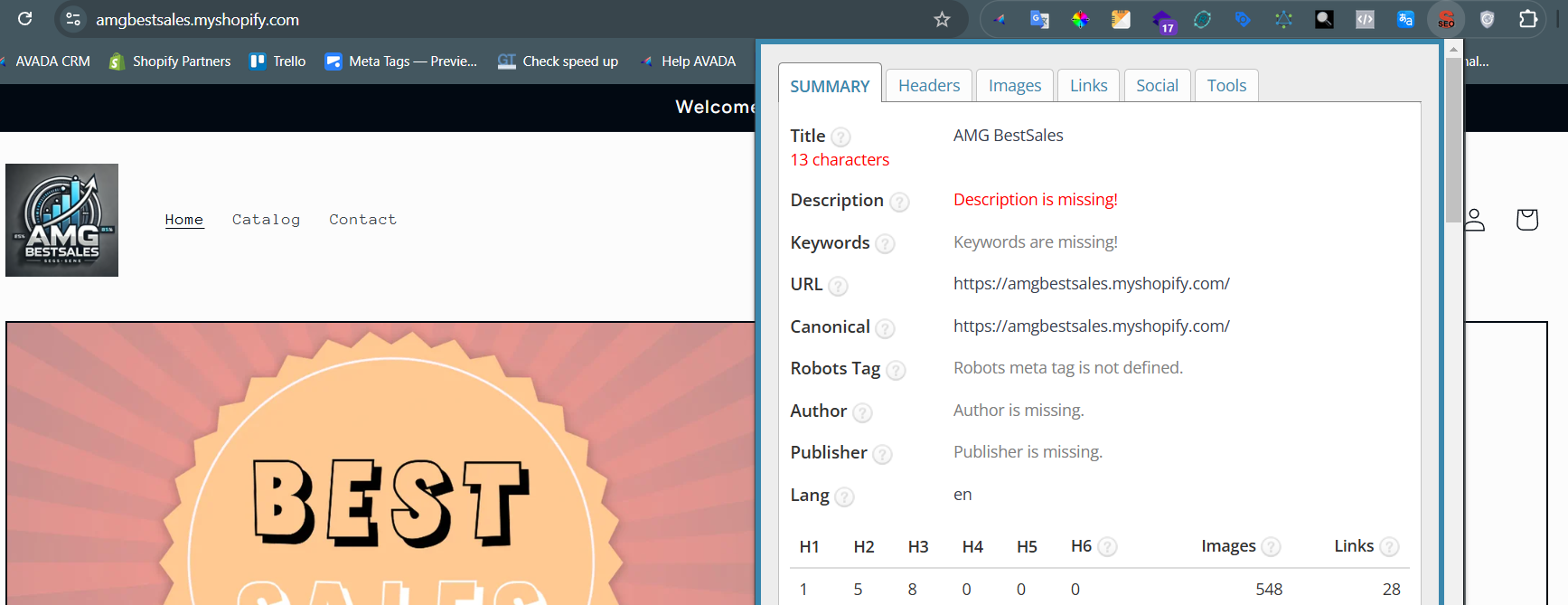Show help icon next to Links count

(1389, 547)
